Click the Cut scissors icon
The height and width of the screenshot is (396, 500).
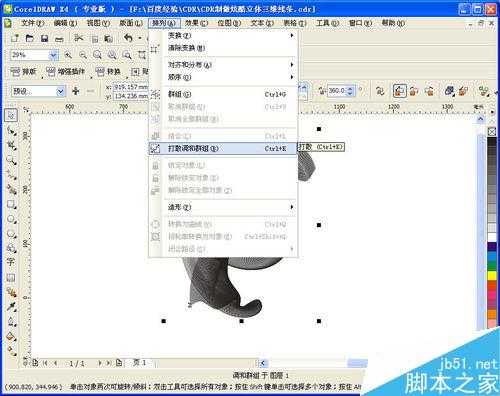click(x=79, y=38)
